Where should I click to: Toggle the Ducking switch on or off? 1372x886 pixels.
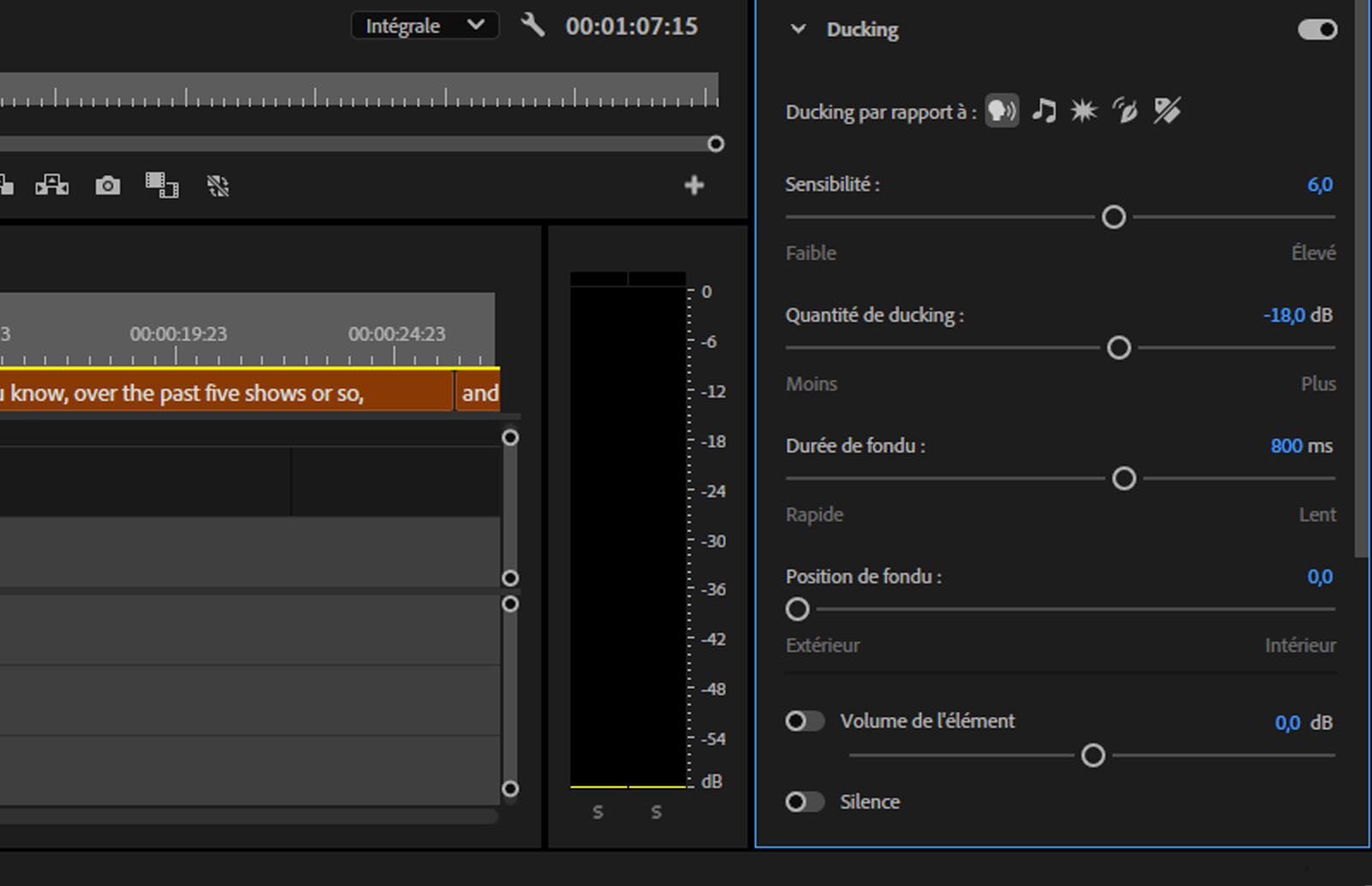pyautogui.click(x=1315, y=28)
